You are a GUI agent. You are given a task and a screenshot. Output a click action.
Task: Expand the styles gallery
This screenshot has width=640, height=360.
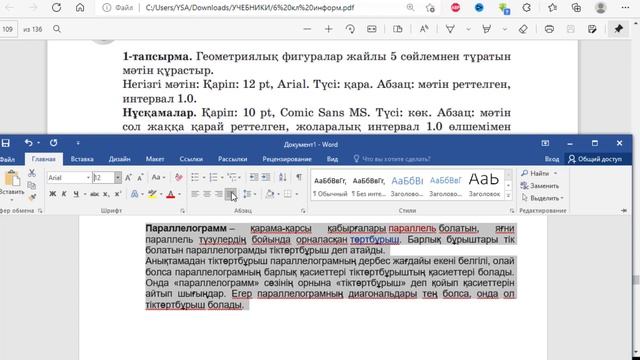[508, 196]
